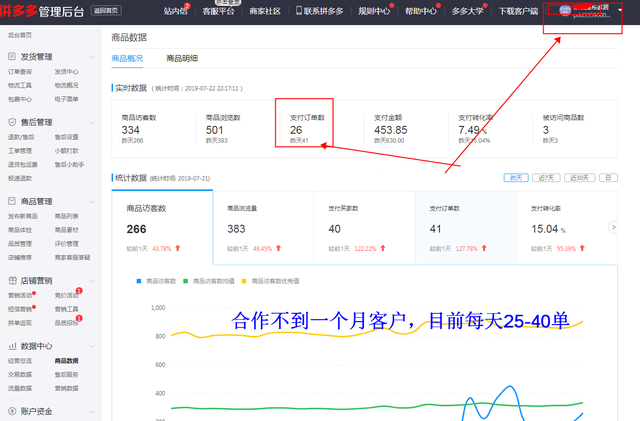Open 营销工具 in the sidebar
This screenshot has height=421, width=640.
tap(67, 309)
